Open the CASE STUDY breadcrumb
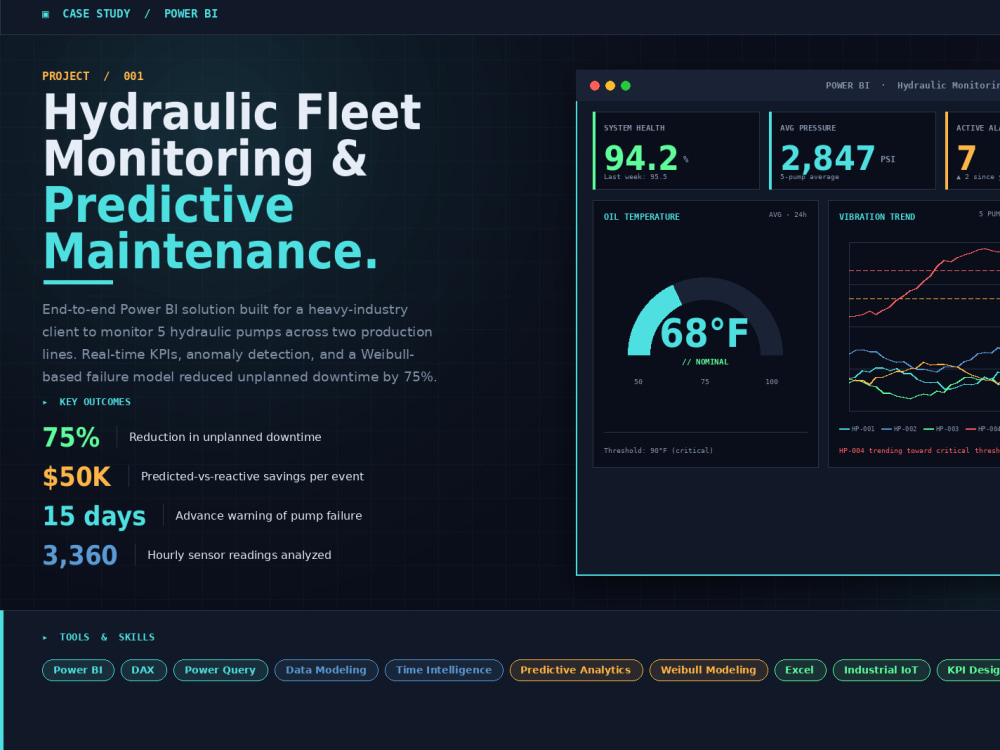 click(x=96, y=13)
